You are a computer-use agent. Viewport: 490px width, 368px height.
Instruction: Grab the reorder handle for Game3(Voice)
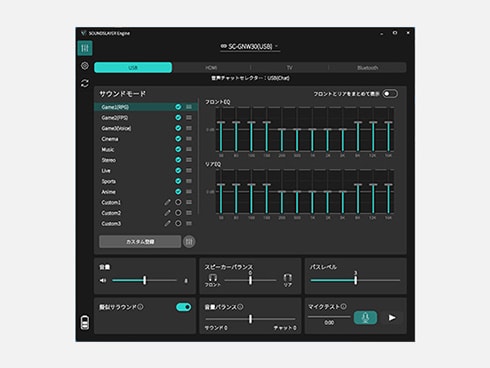[x=189, y=128]
